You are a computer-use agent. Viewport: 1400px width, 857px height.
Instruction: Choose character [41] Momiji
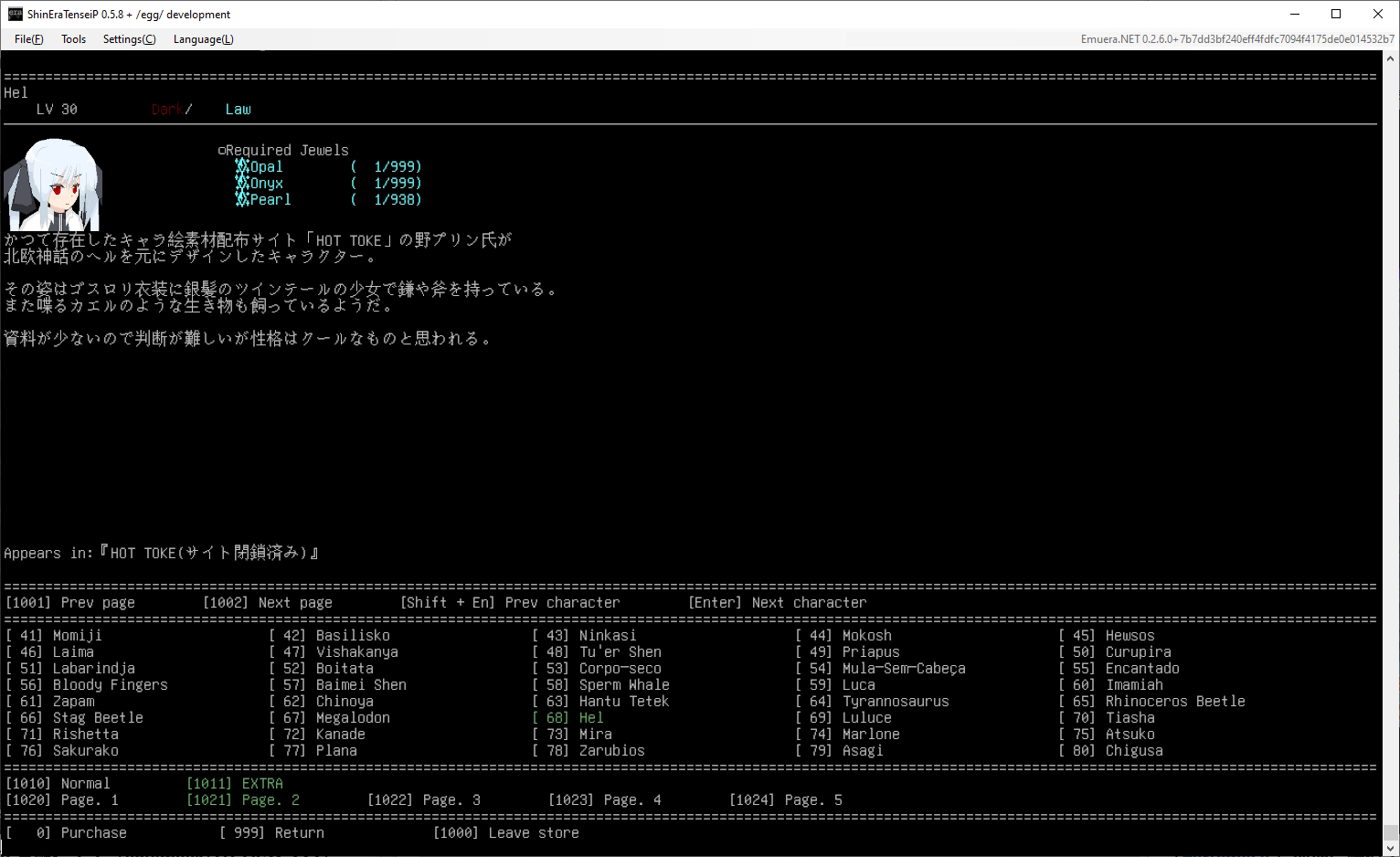[x=54, y=636]
